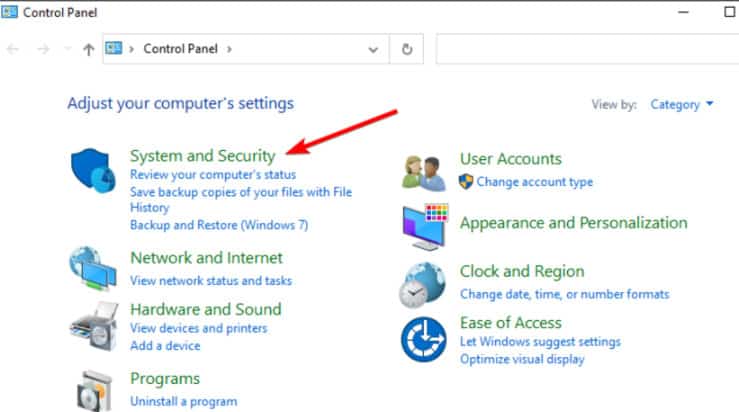Open the Ease of Access icon
Image resolution: width=739 pixels, height=412 pixels.
[424, 339]
